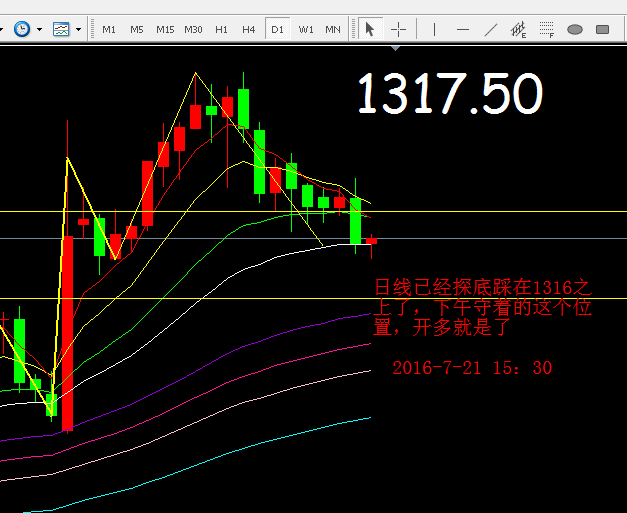
Task: Open the chart Templates icon
Action: tap(61, 29)
